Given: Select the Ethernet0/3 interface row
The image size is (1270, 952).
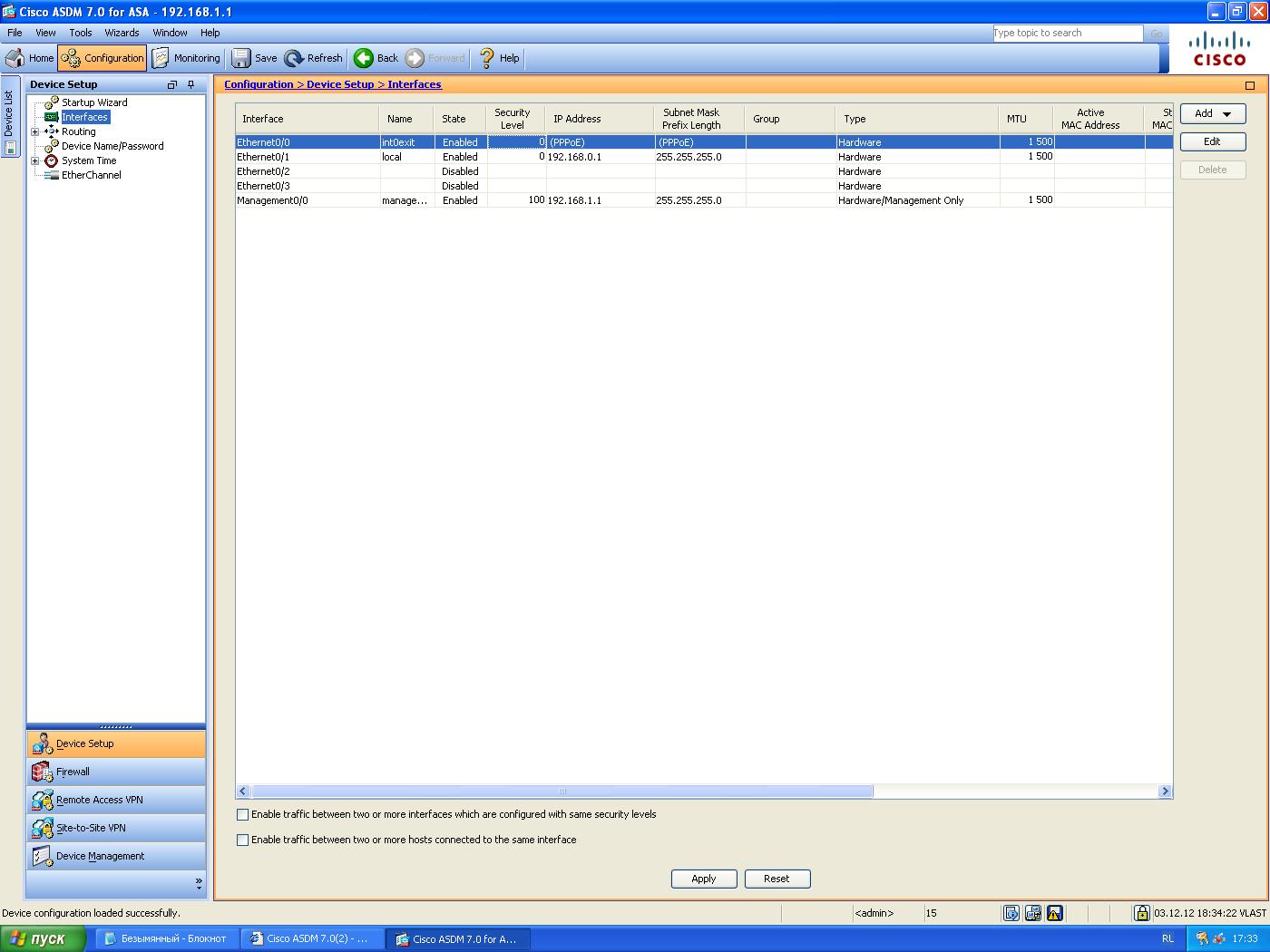Looking at the screenshot, I should point(704,186).
